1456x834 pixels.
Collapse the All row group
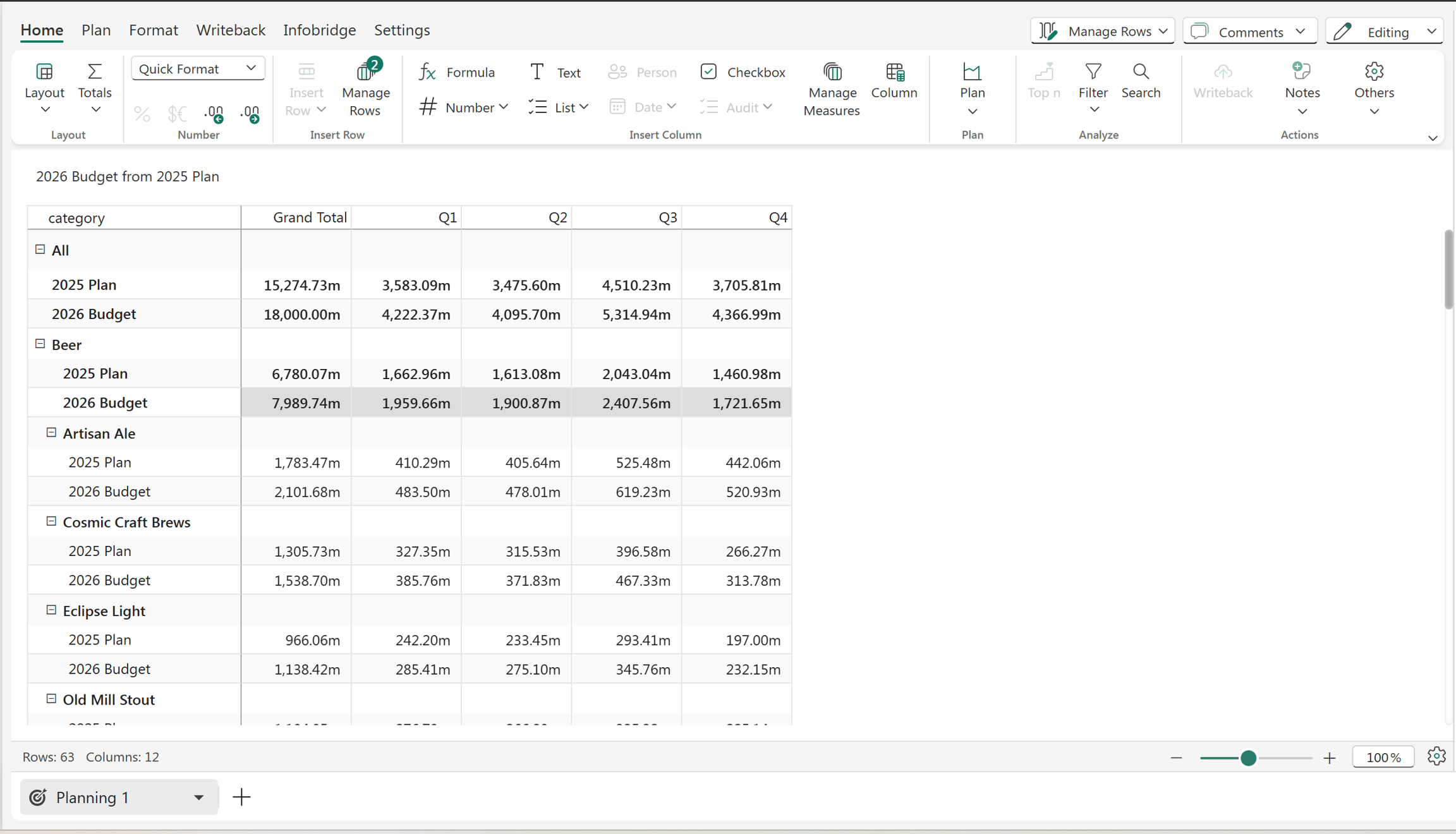point(40,250)
